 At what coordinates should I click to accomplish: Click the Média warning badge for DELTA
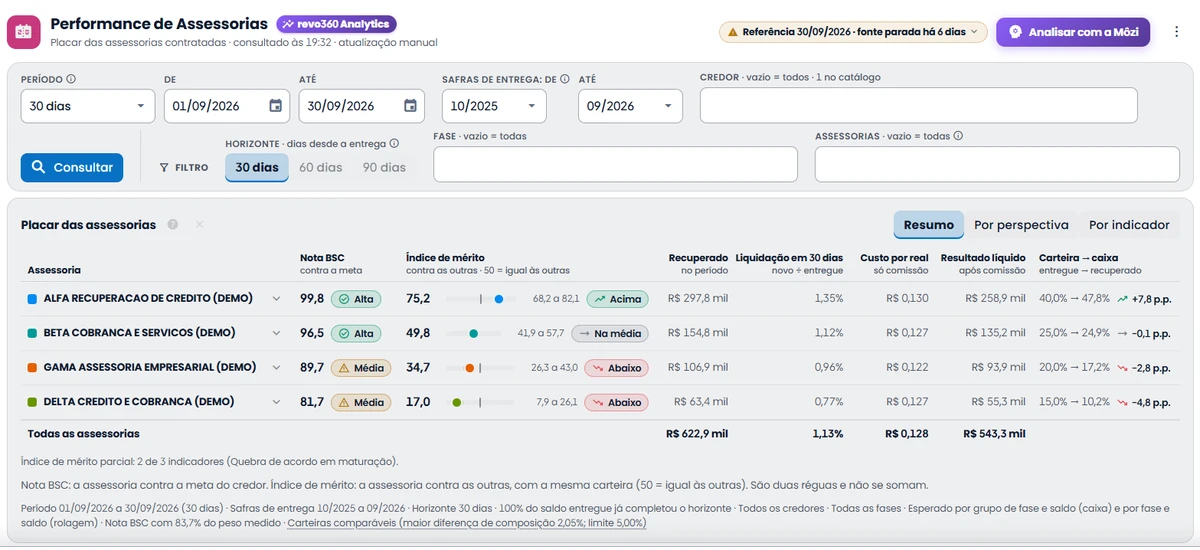pos(360,401)
